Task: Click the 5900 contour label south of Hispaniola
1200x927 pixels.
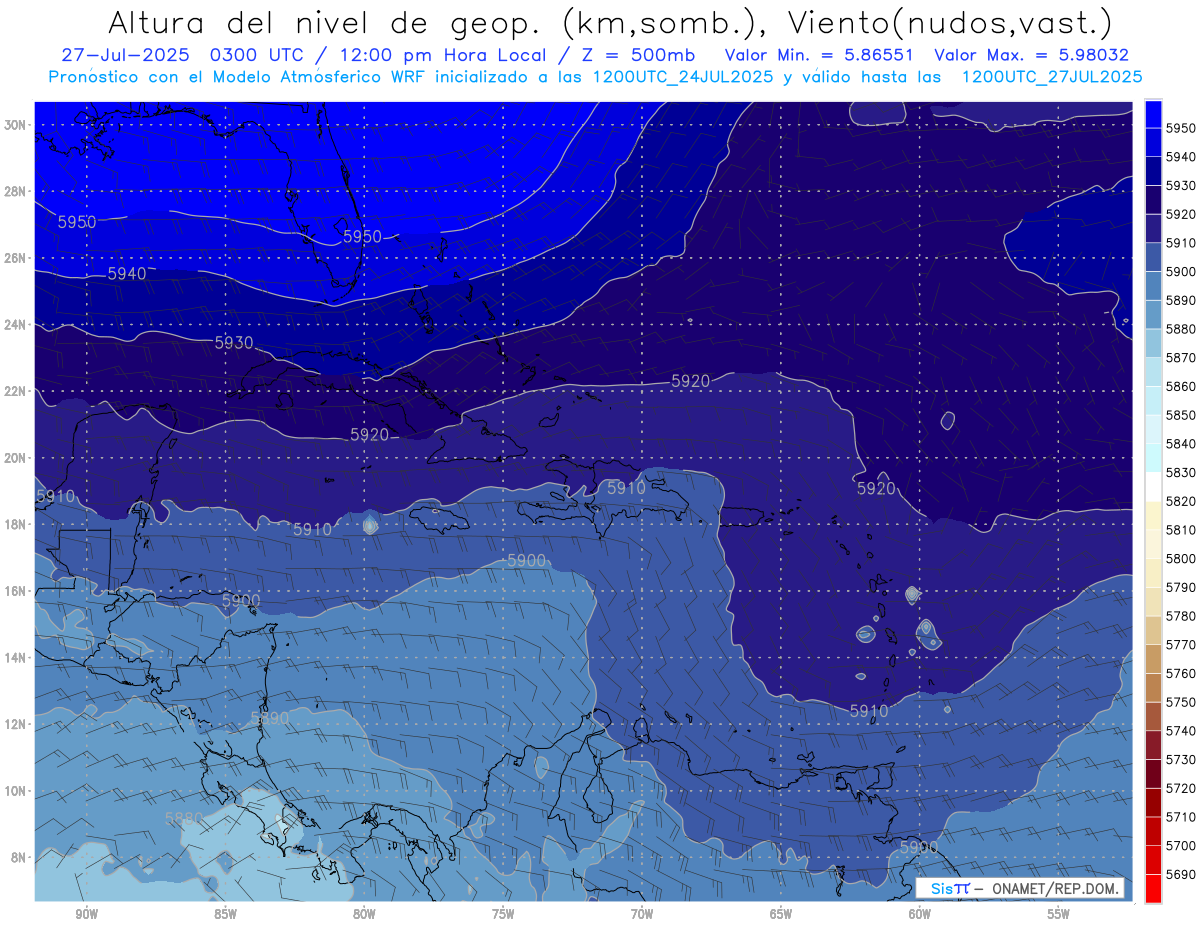Action: click(527, 560)
